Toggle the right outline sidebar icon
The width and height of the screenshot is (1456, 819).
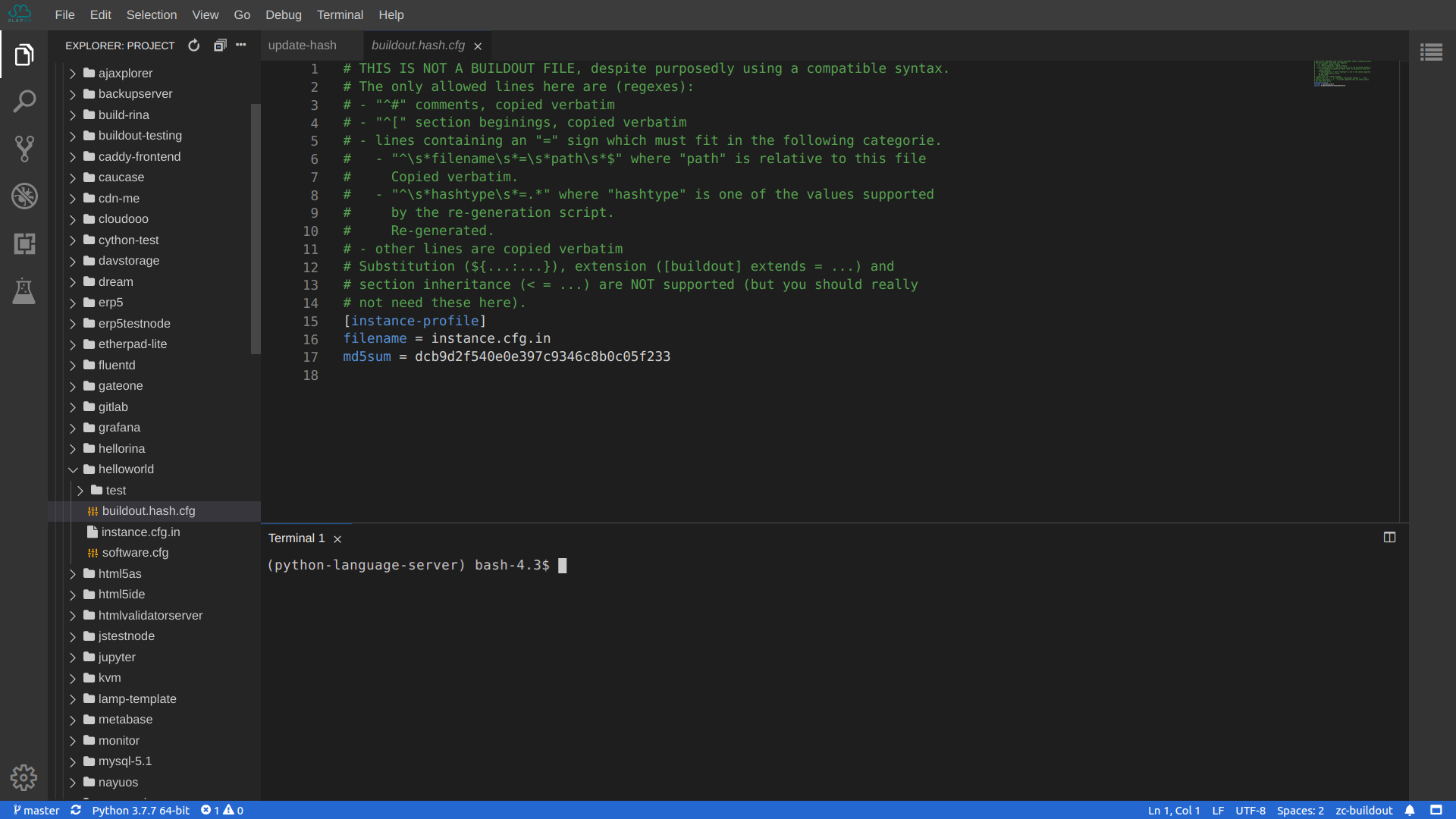pos(1432,52)
